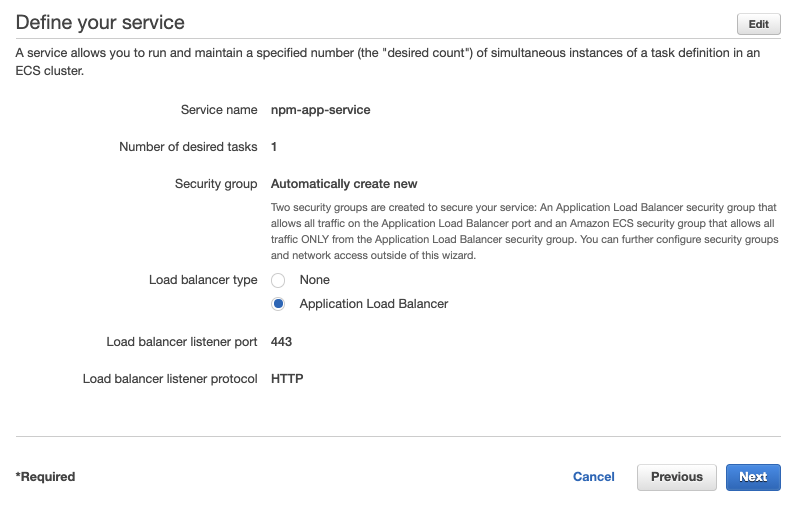Image resolution: width=803 pixels, height=506 pixels.
Task: Click the "Load balancer type" label
Action: point(203,280)
